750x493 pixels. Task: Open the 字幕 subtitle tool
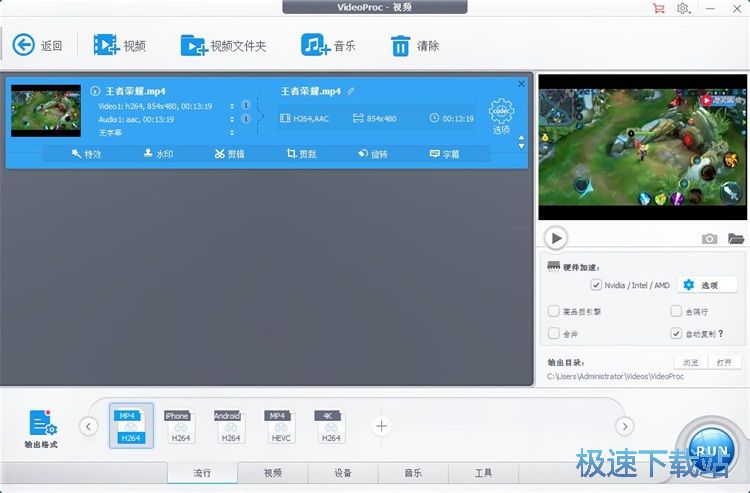pyautogui.click(x=444, y=154)
